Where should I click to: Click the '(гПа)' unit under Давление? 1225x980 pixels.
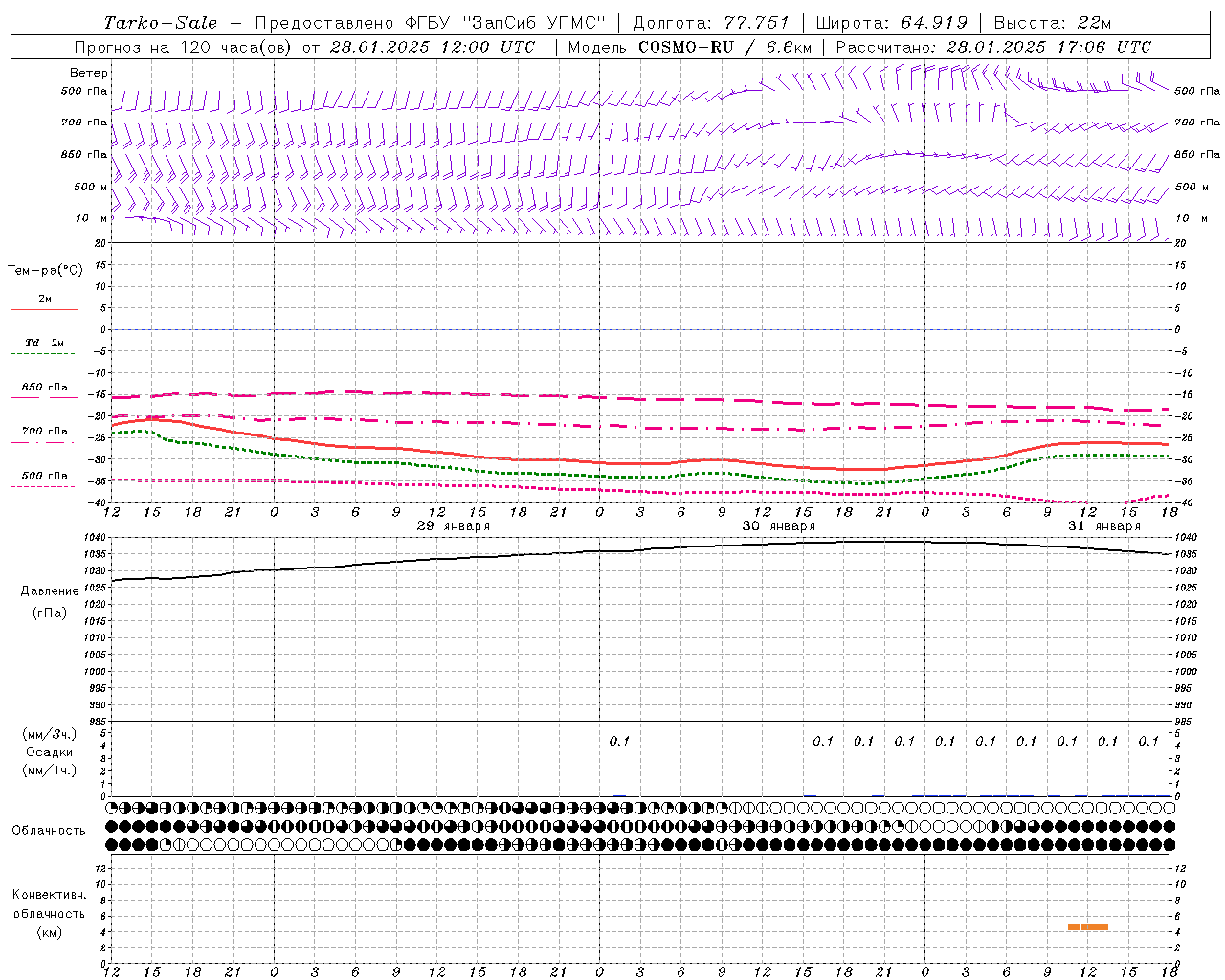click(x=50, y=612)
